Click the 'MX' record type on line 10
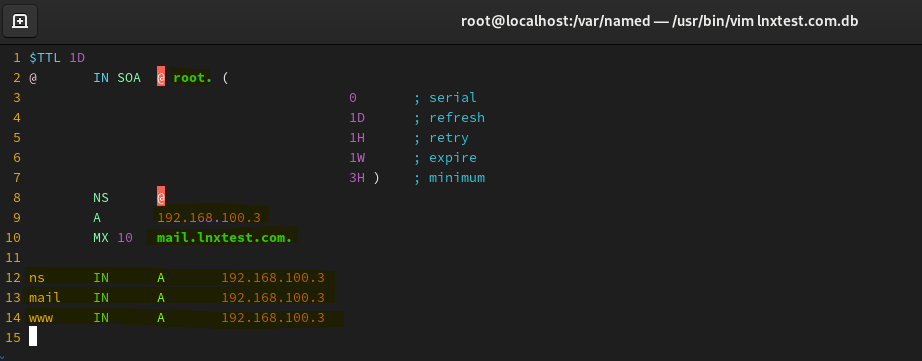This screenshot has height=361, width=922. coord(101,238)
